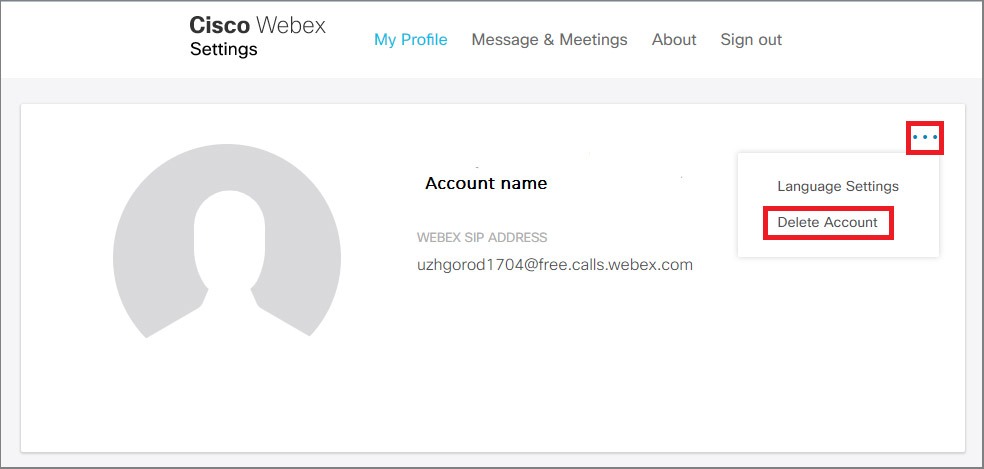This screenshot has height=469, width=984.
Task: Click the bold Cisco word in logo
Action: point(219,25)
